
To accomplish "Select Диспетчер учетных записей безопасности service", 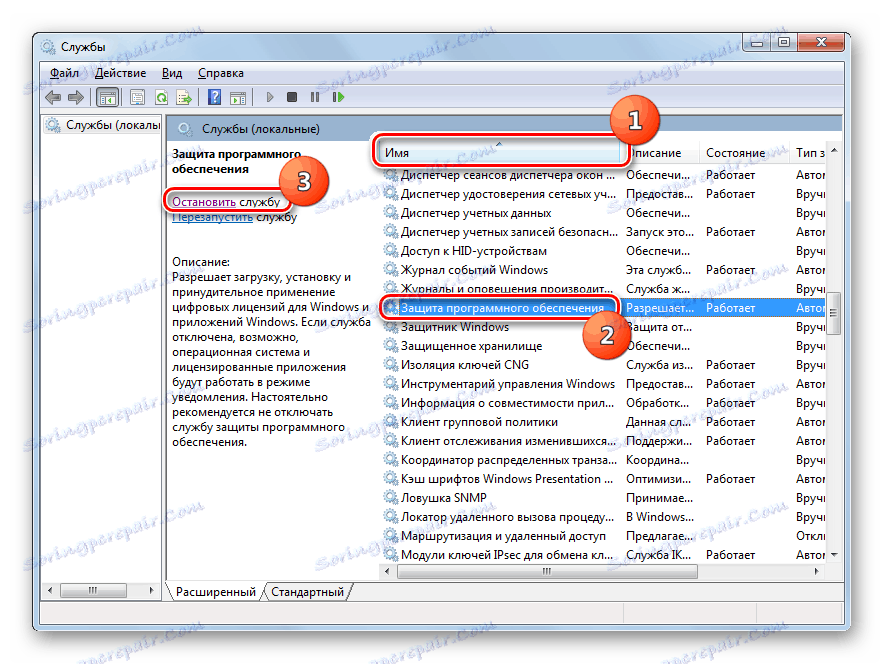I will [603, 232].
